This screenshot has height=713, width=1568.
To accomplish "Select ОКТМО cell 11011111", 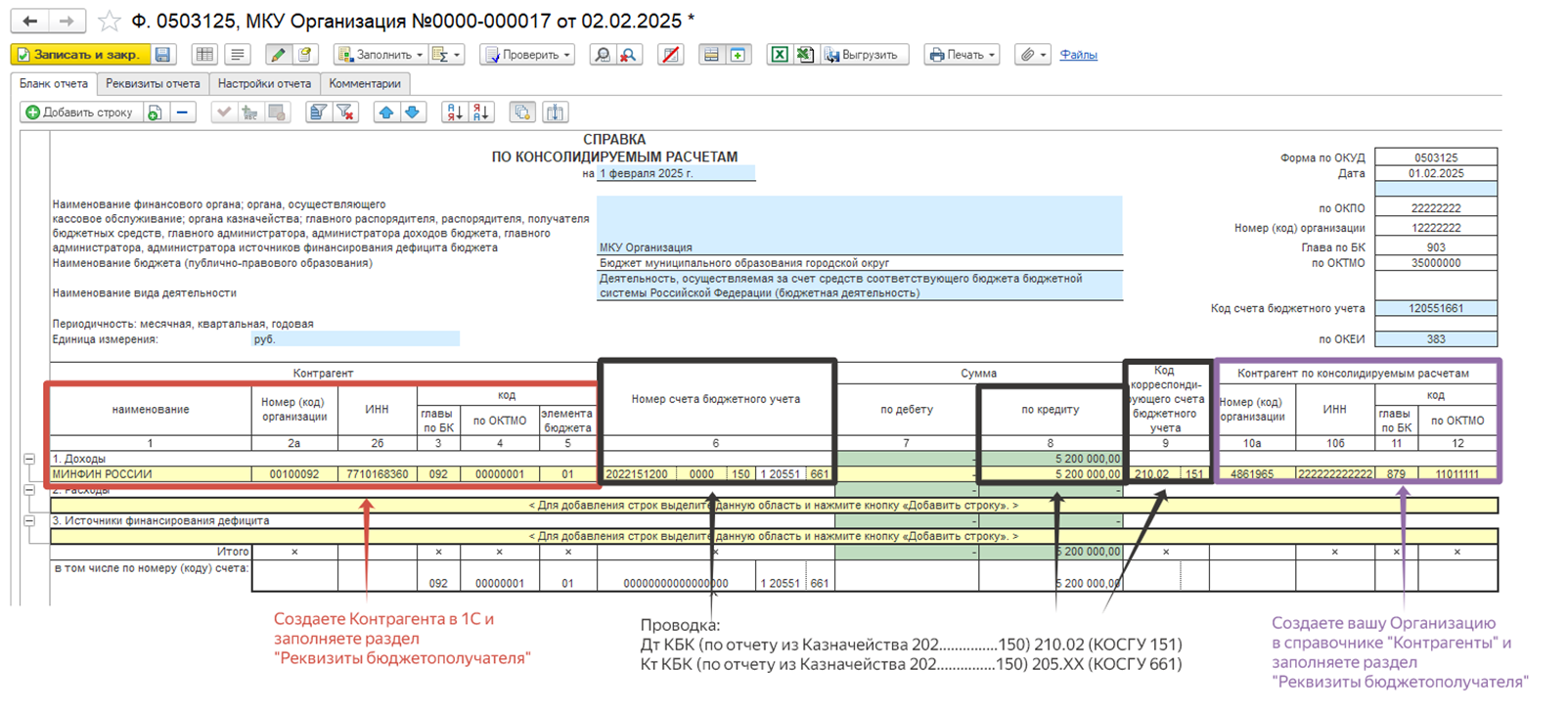I will pos(1457,474).
